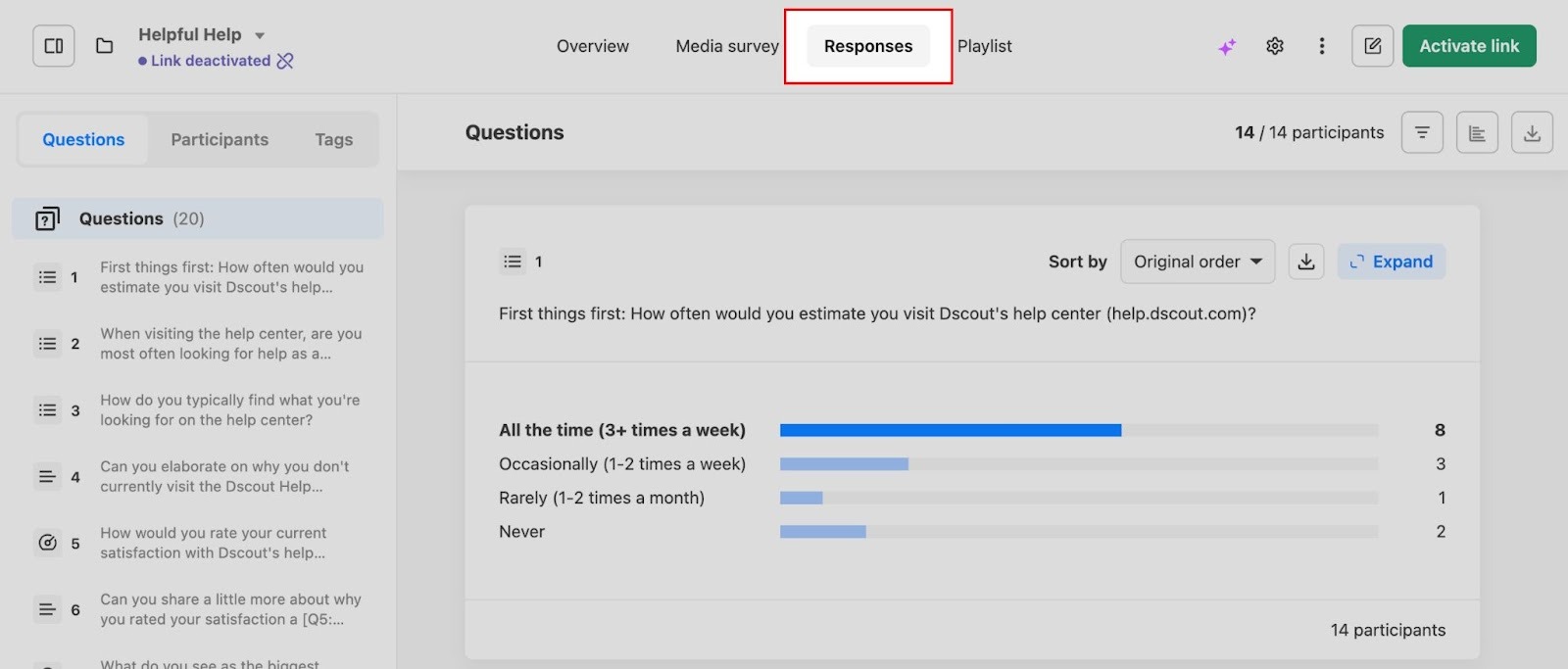The width and height of the screenshot is (1568, 669).
Task: Click the purple AI sparkle icon
Action: (x=1227, y=47)
